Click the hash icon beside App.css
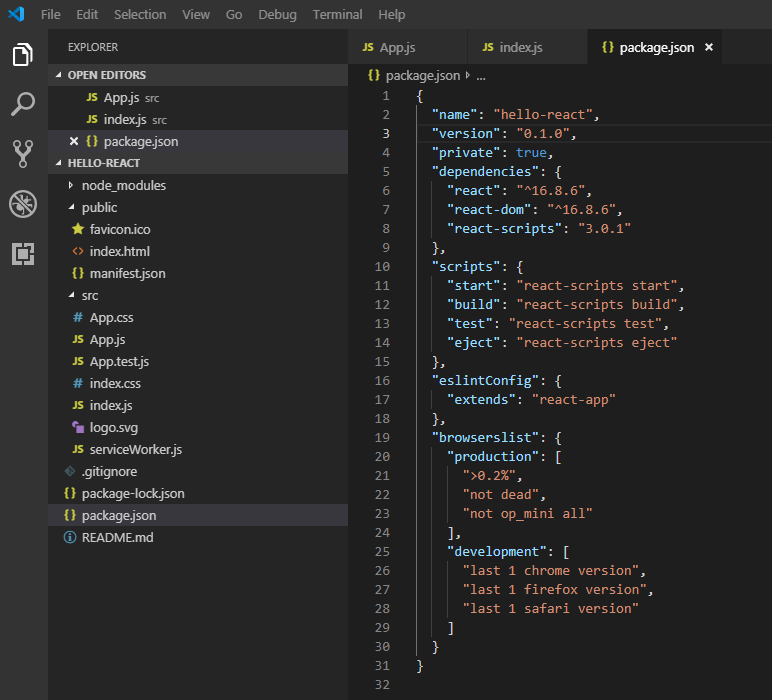 78,317
